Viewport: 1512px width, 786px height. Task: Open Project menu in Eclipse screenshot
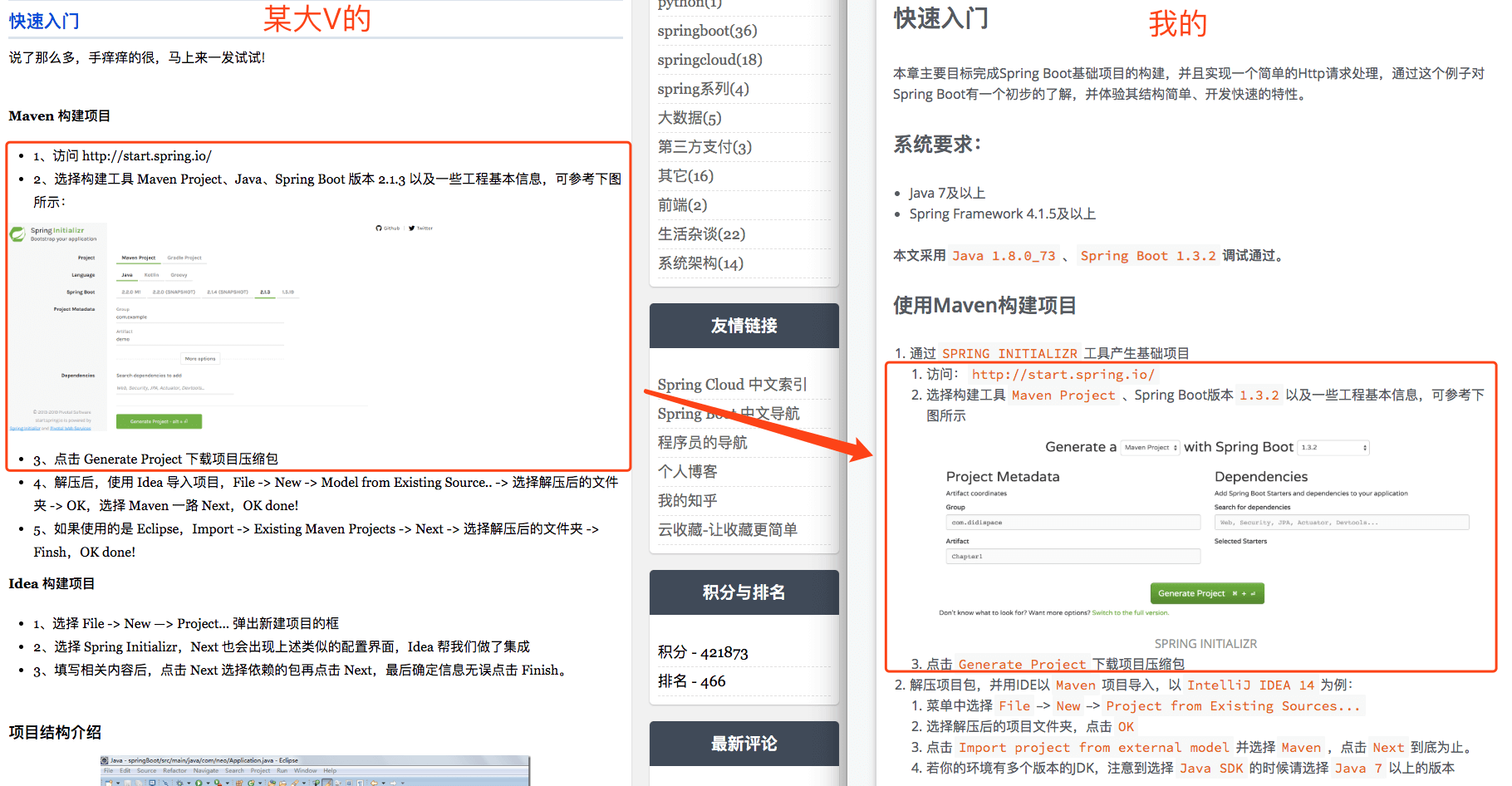pyautogui.click(x=261, y=771)
